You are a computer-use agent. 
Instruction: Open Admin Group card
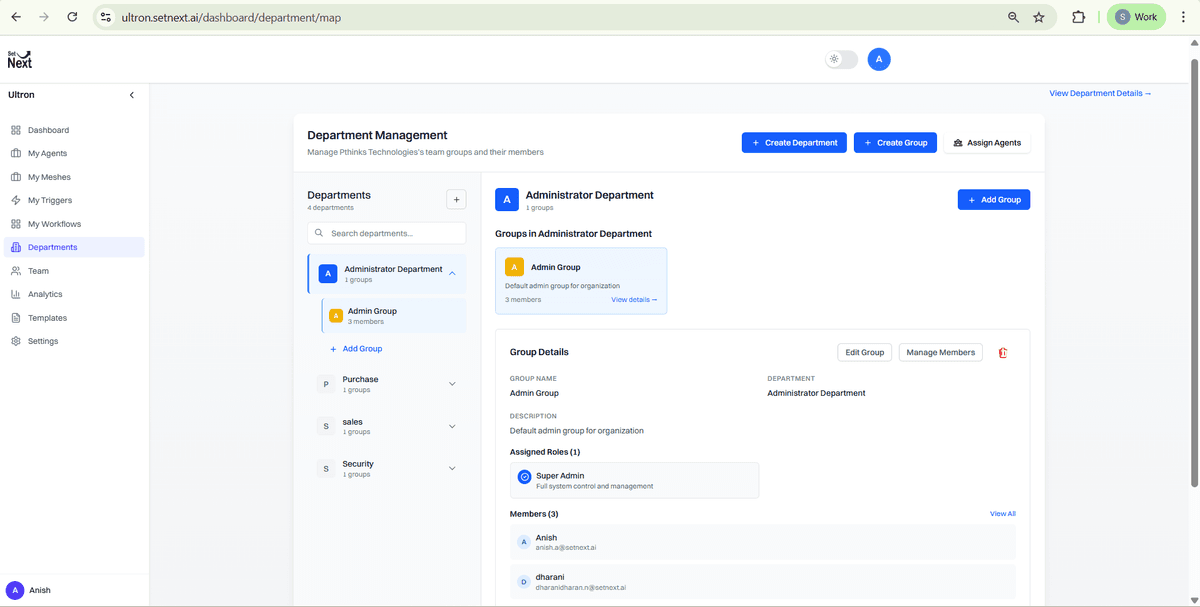coord(581,281)
